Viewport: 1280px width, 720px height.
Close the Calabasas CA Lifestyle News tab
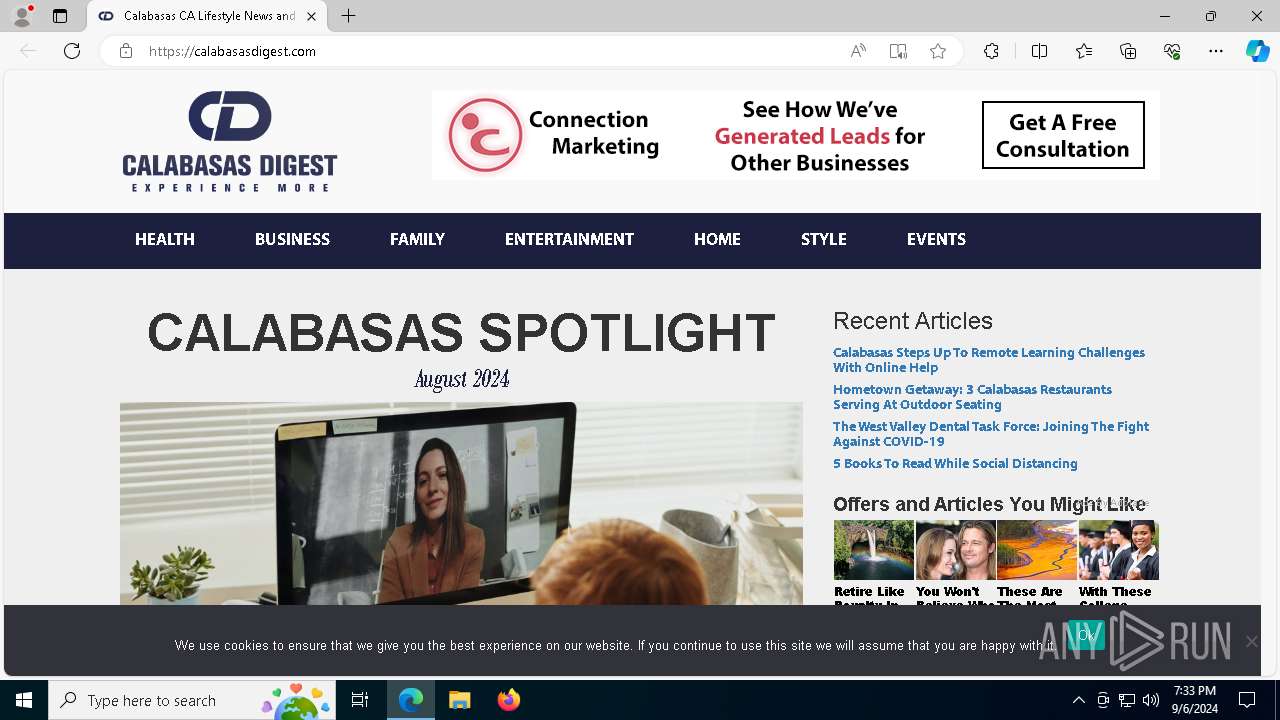tap(311, 16)
